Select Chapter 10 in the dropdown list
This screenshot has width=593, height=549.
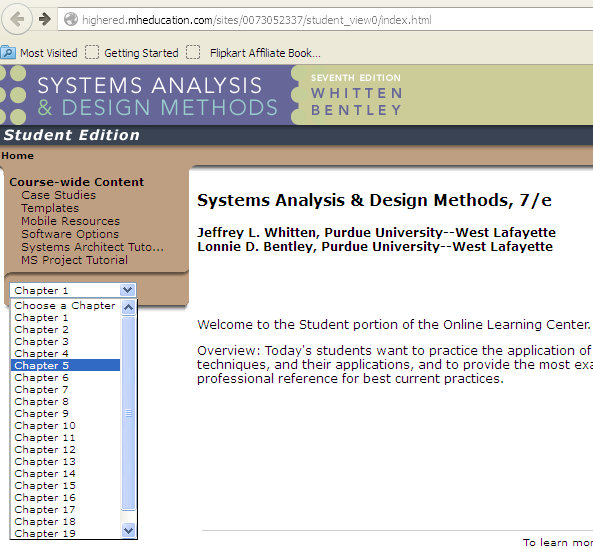click(x=65, y=425)
